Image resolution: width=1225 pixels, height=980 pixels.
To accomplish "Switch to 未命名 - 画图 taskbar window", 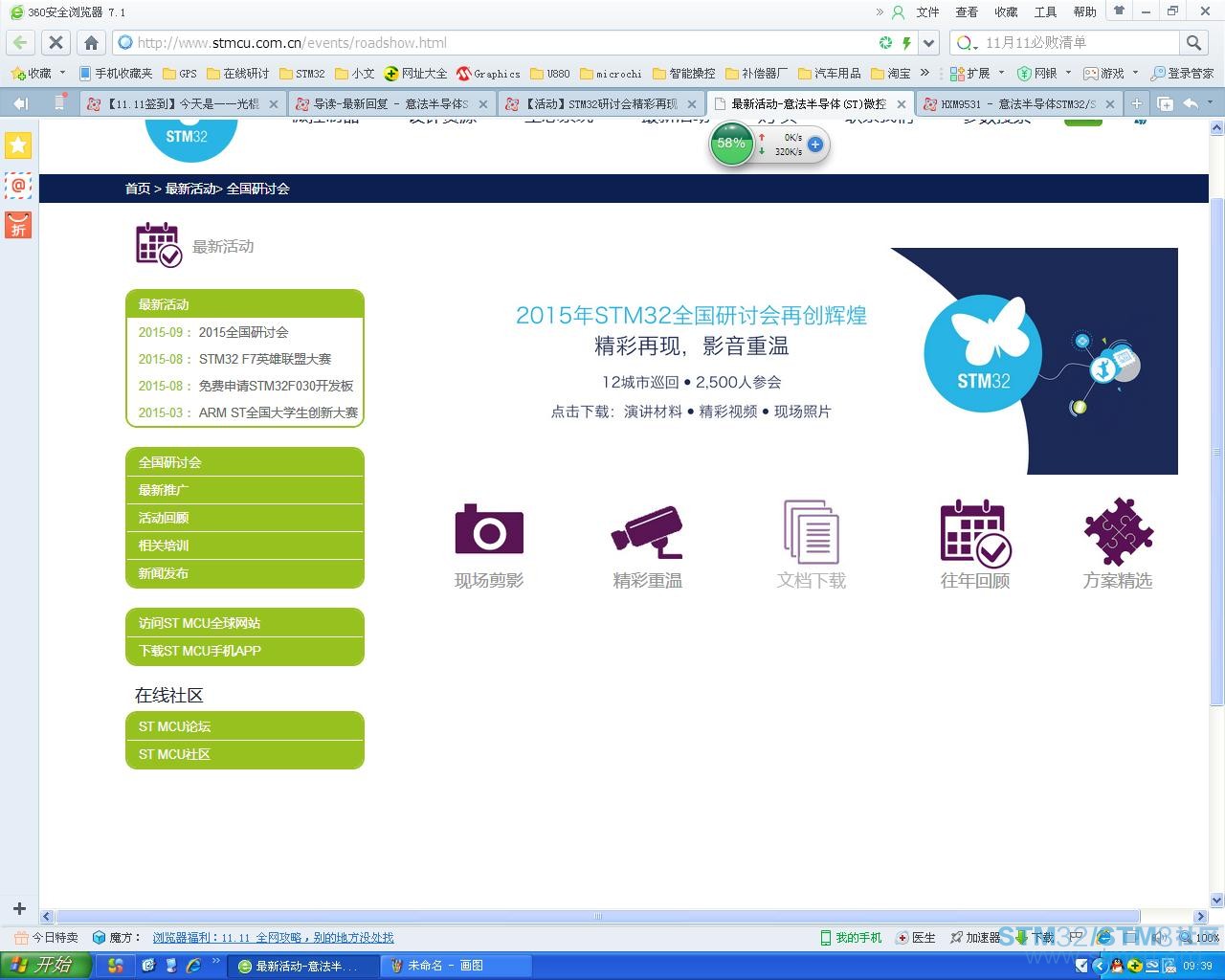I will pyautogui.click(x=456, y=966).
